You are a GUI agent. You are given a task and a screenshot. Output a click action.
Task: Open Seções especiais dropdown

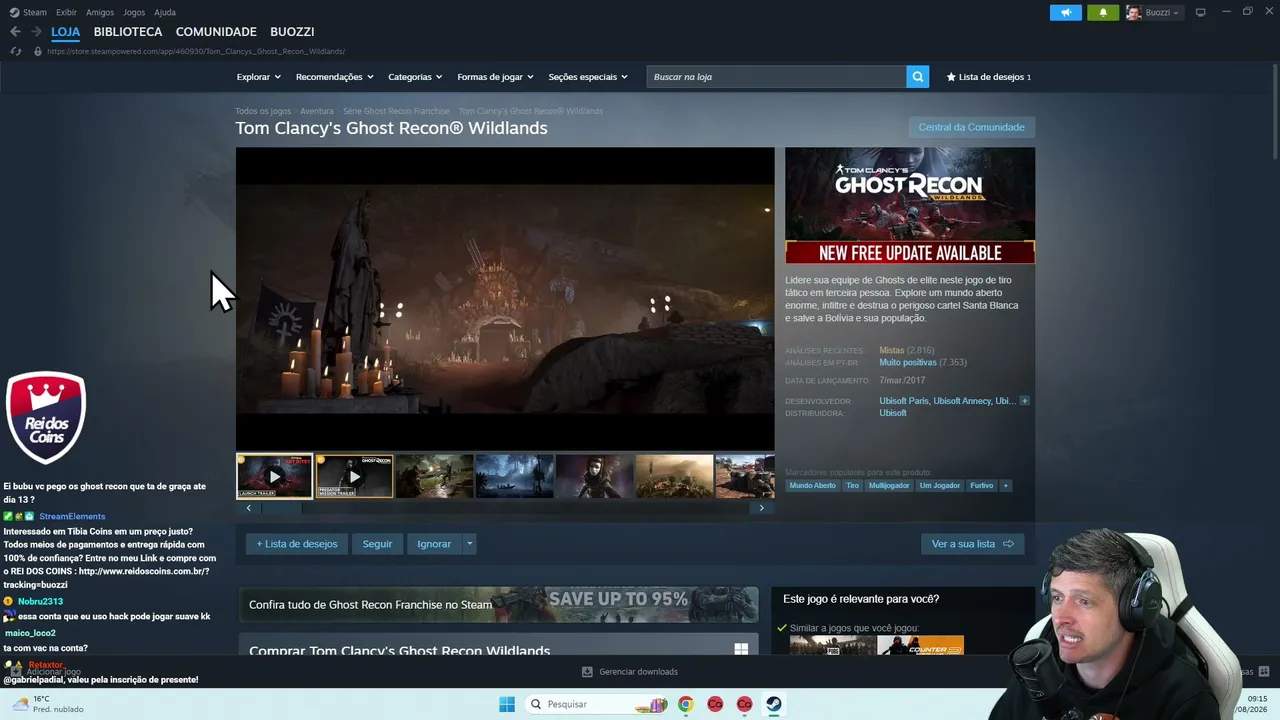(588, 77)
